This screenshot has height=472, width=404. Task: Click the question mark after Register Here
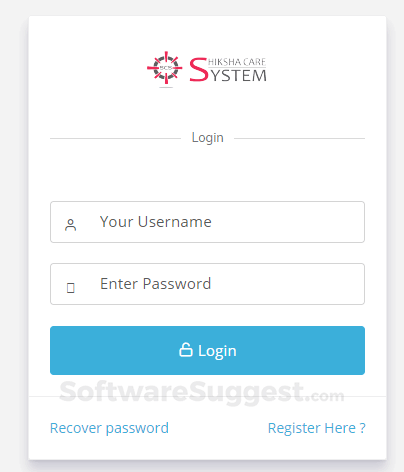click(363, 428)
